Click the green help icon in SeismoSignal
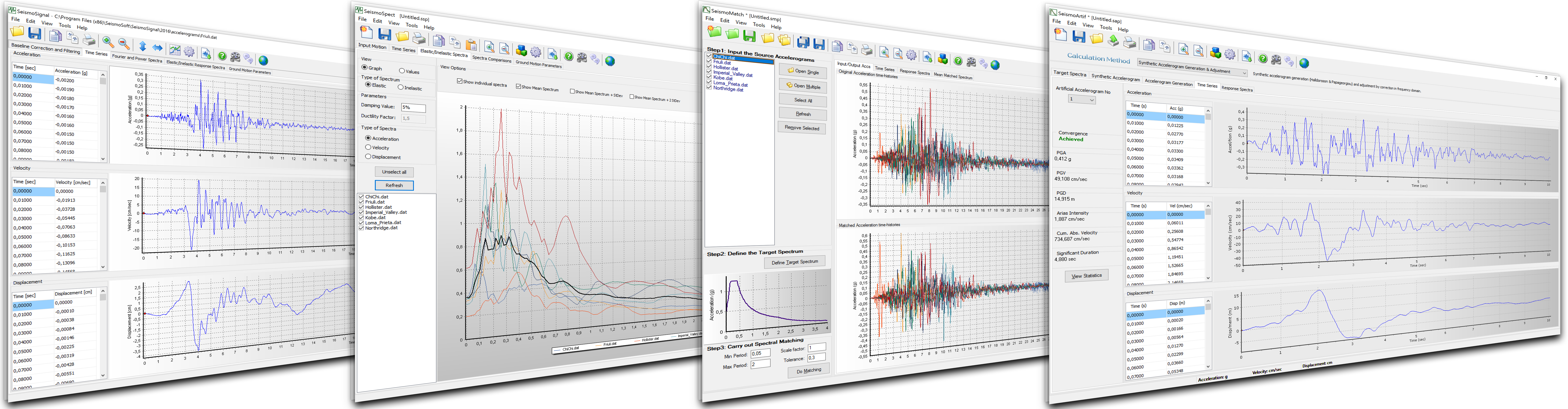Screen dimensions: 1568x409 (222, 56)
